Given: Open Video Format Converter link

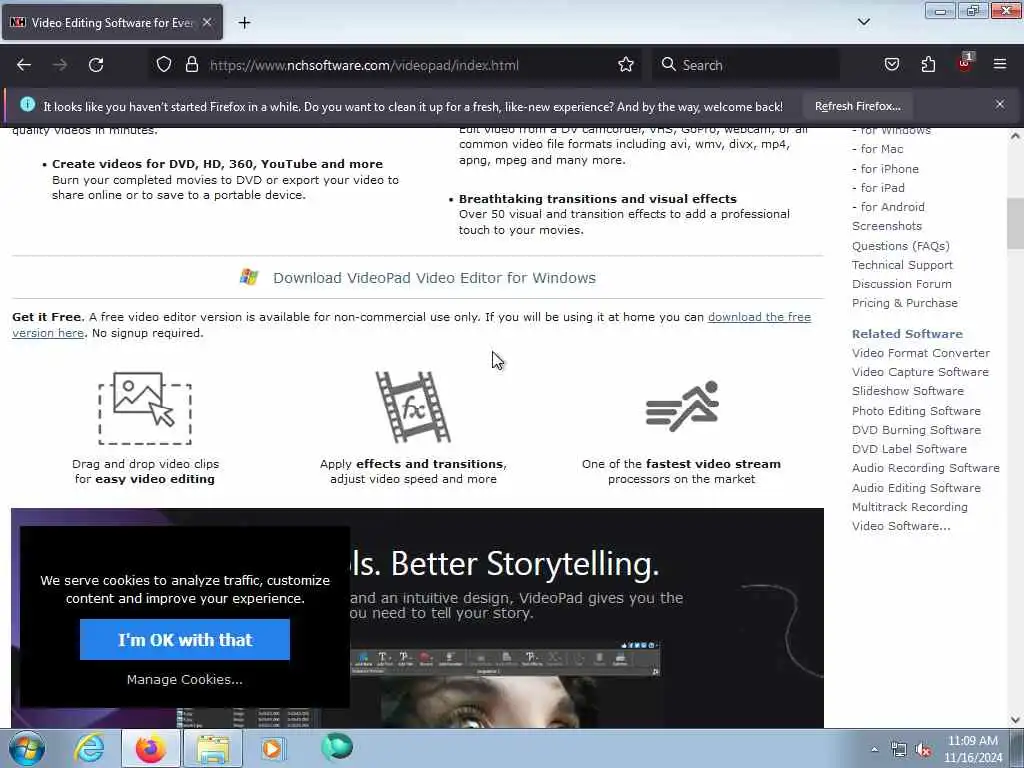Looking at the screenshot, I should [x=921, y=353].
